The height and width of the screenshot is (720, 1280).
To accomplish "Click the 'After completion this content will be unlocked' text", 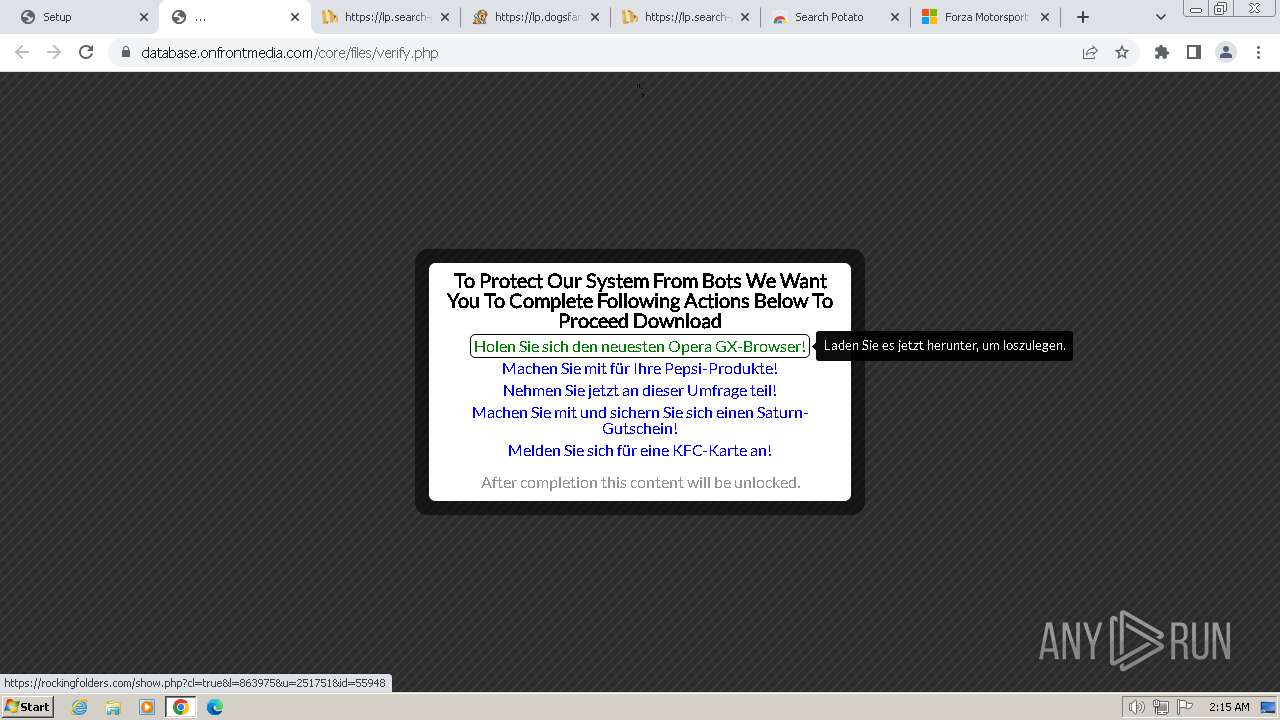I will tap(640, 482).
